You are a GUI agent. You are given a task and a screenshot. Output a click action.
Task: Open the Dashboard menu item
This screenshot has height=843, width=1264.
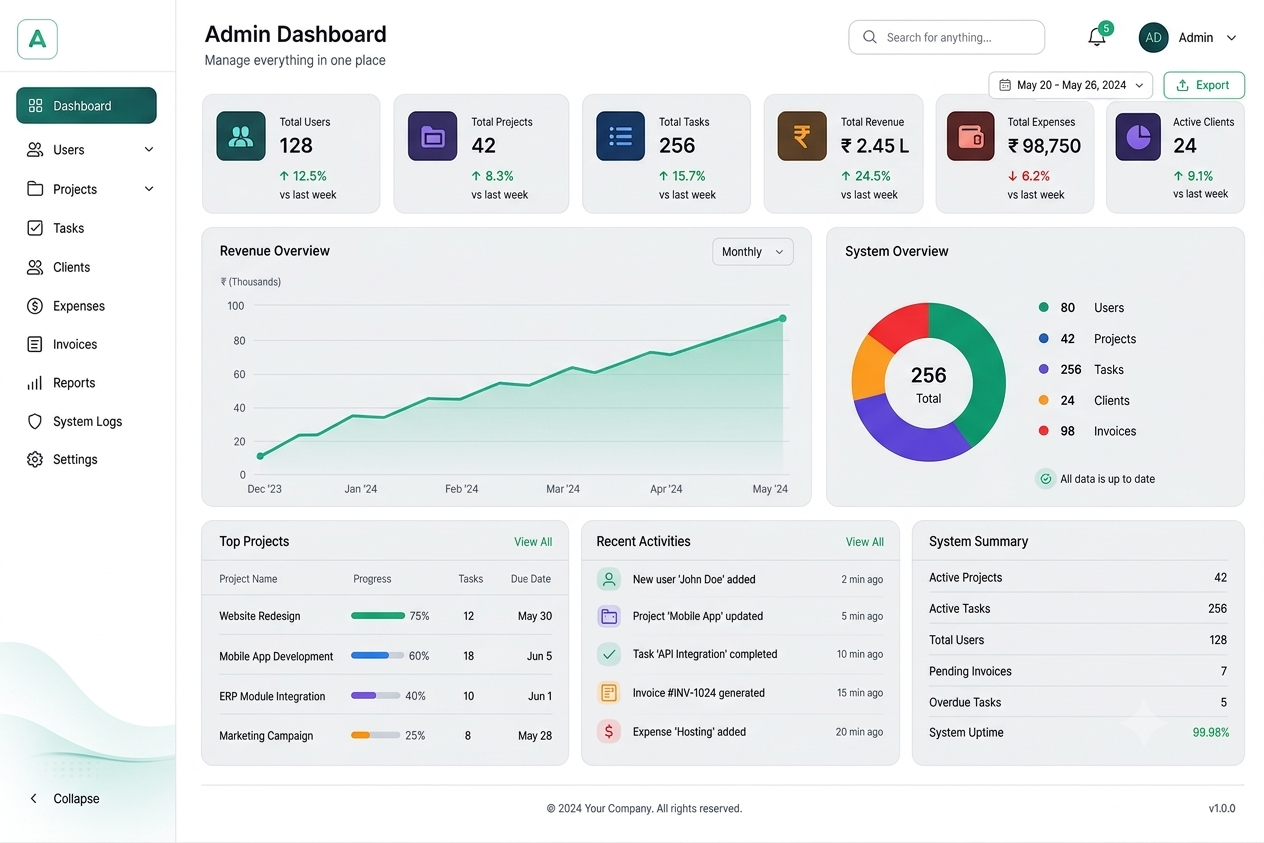(86, 106)
